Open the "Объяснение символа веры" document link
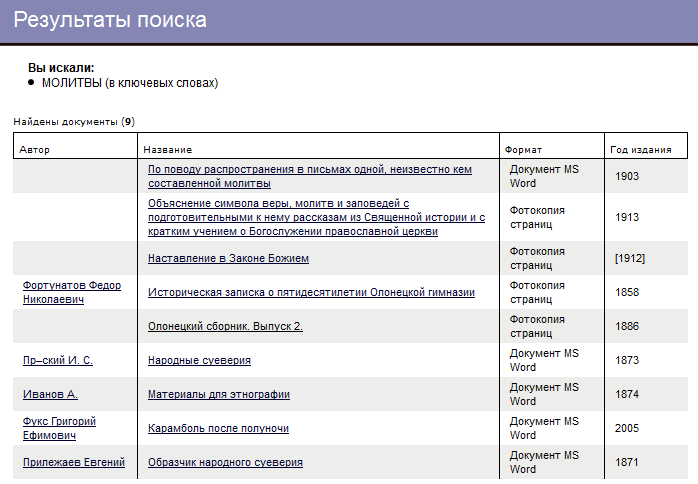This screenshot has width=698, height=484. pyautogui.click(x=316, y=217)
